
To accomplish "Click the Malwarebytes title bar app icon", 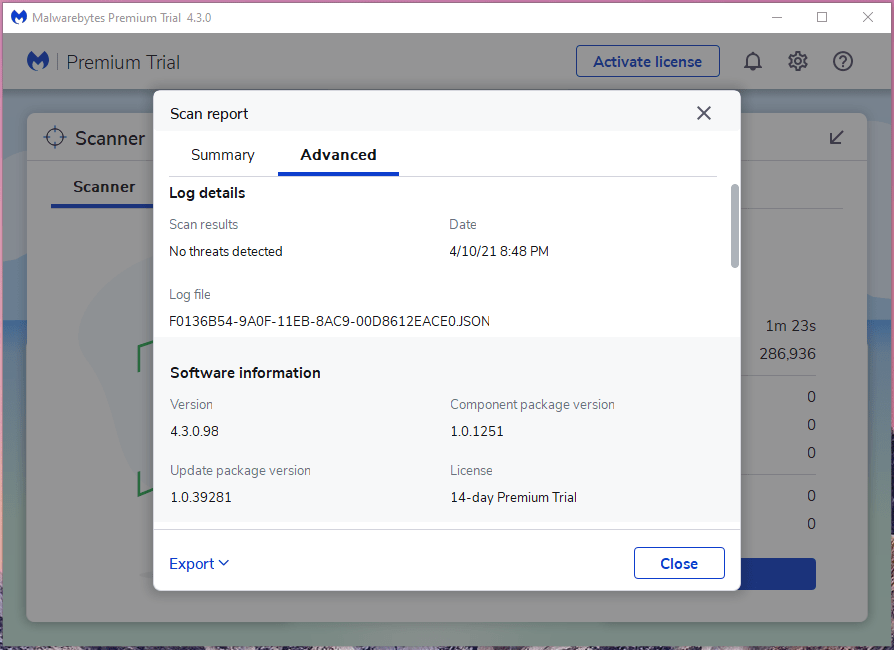I will 19,17.
